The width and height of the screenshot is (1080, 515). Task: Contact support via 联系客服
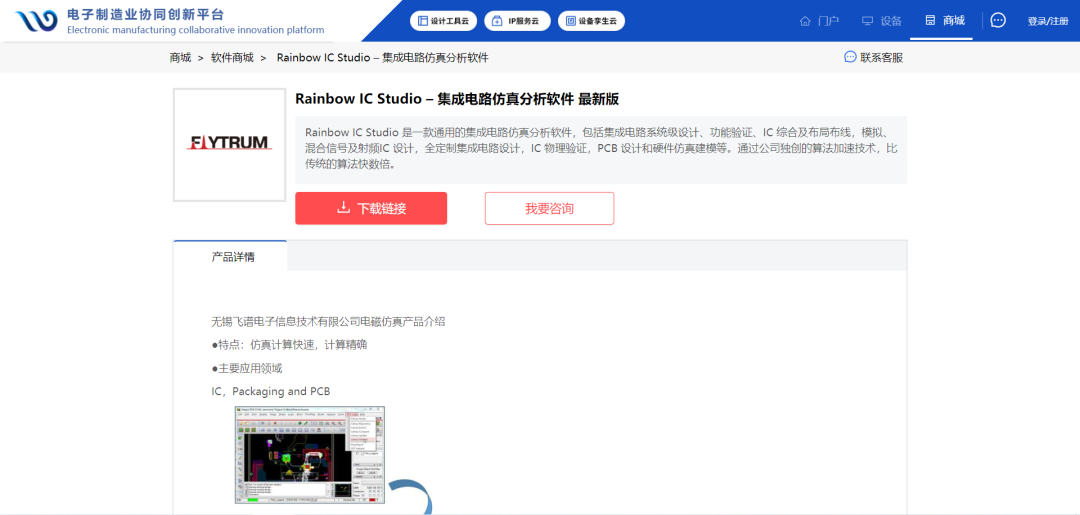click(x=873, y=57)
